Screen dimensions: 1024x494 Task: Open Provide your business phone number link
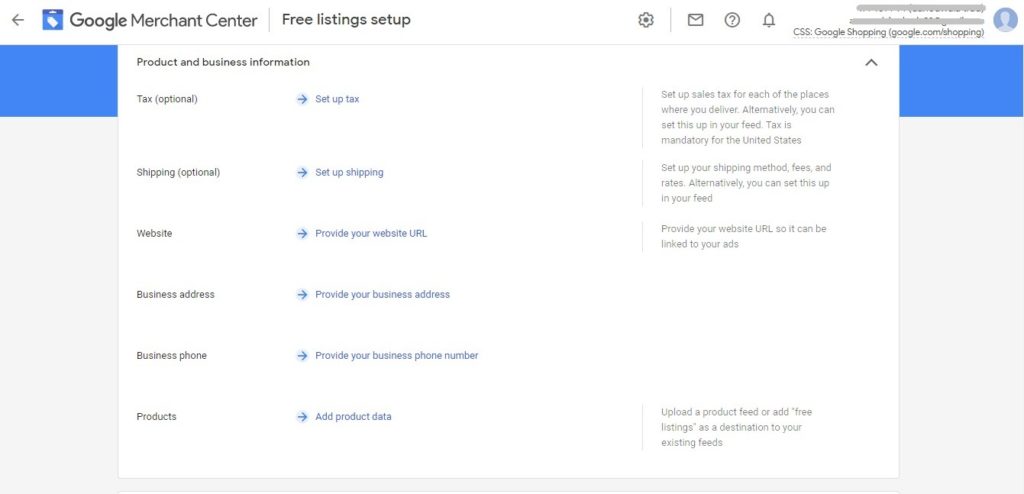tap(397, 355)
